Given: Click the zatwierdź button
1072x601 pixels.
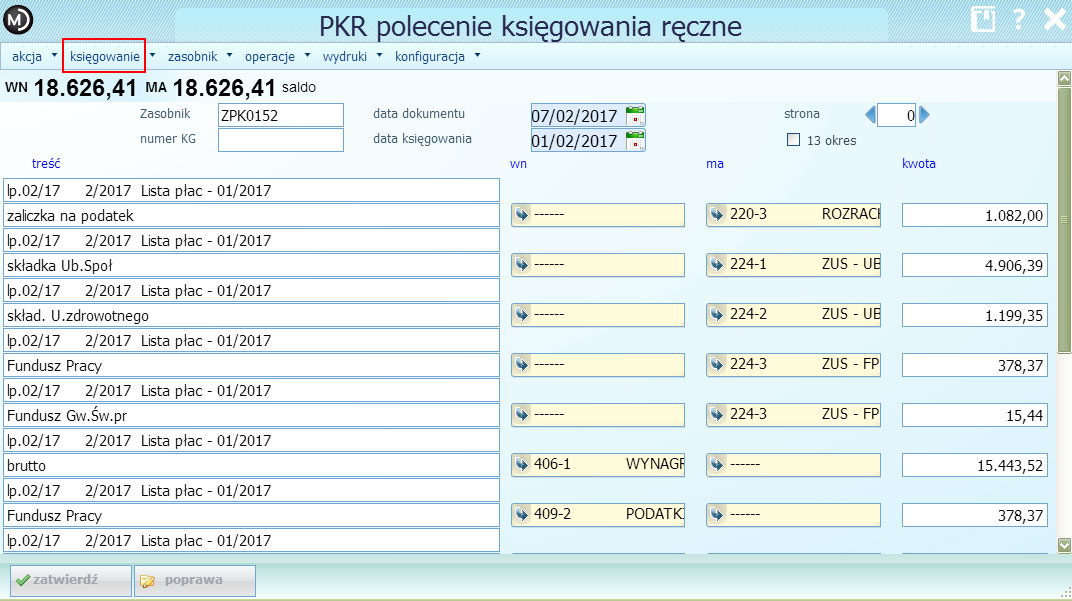Looking at the screenshot, I should point(69,580).
